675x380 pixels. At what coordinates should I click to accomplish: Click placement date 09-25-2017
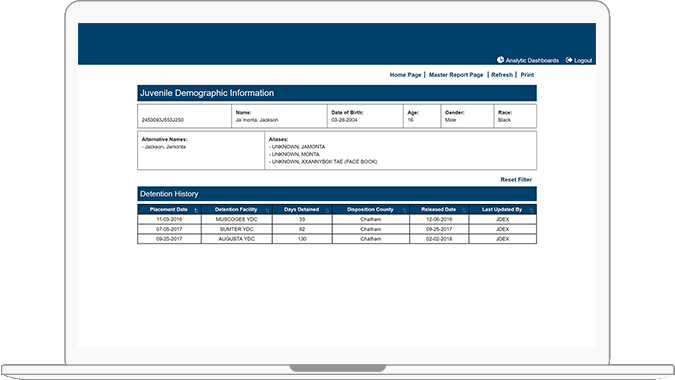point(169,239)
